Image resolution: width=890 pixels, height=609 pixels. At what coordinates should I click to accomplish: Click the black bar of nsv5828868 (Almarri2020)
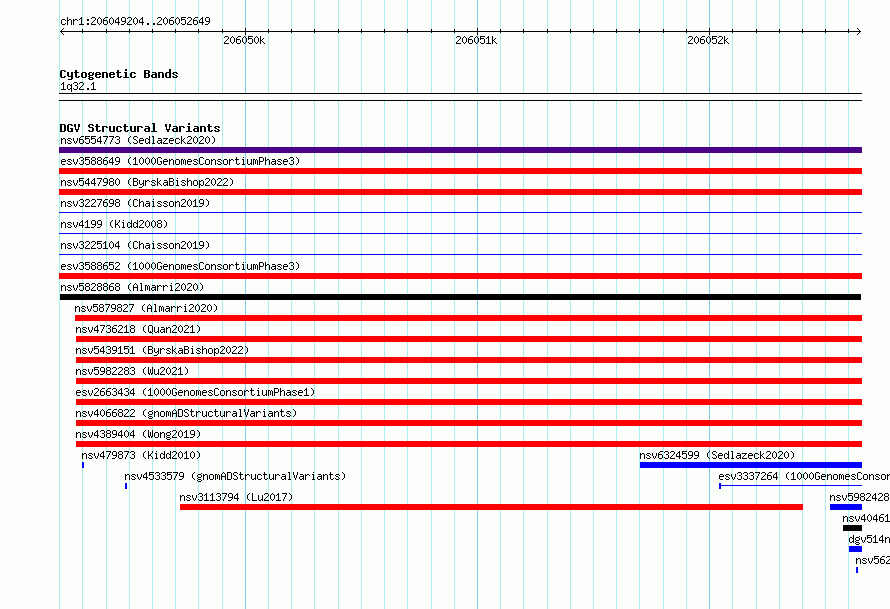click(x=460, y=297)
